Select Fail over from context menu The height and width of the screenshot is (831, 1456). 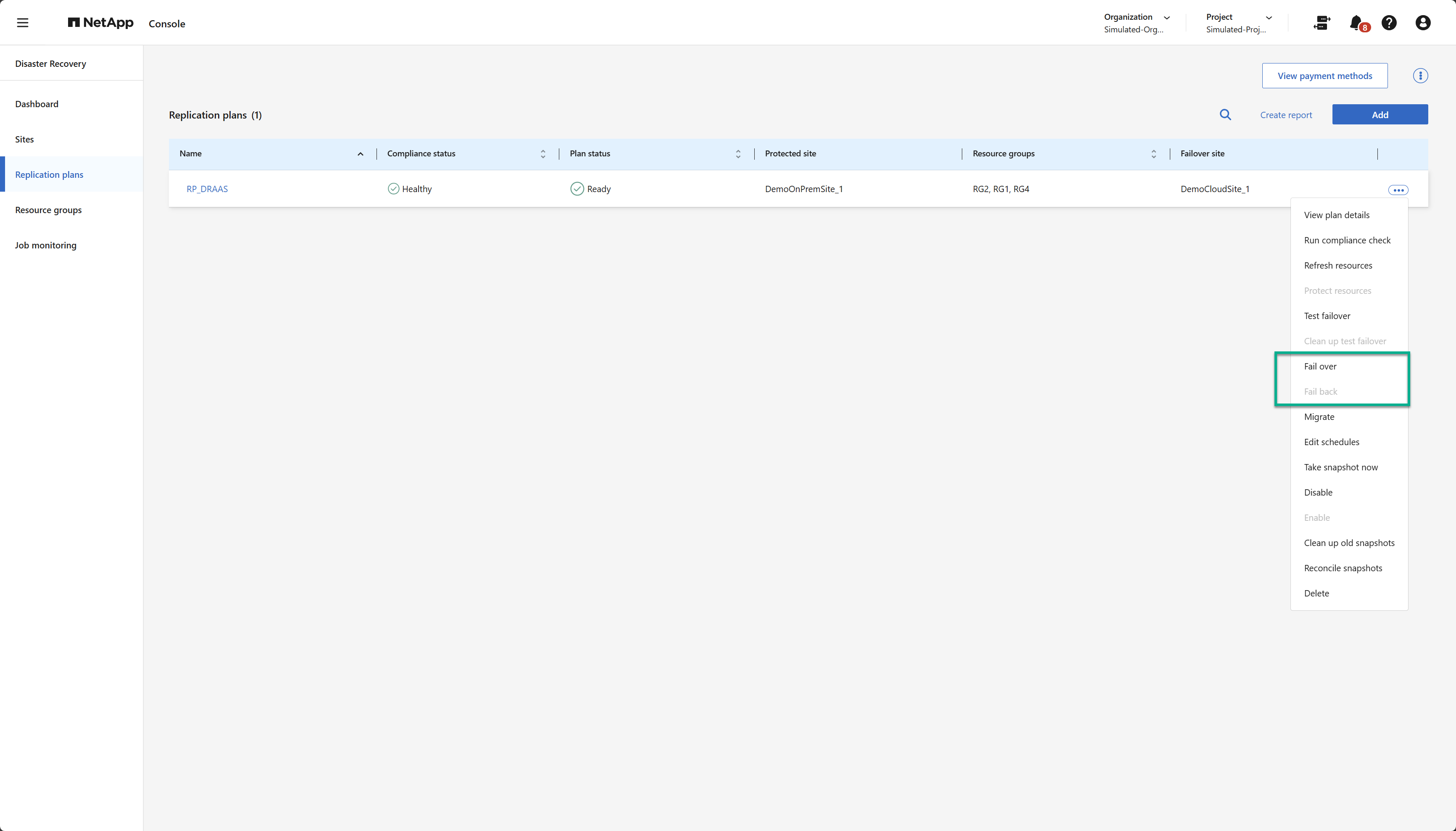click(1319, 367)
